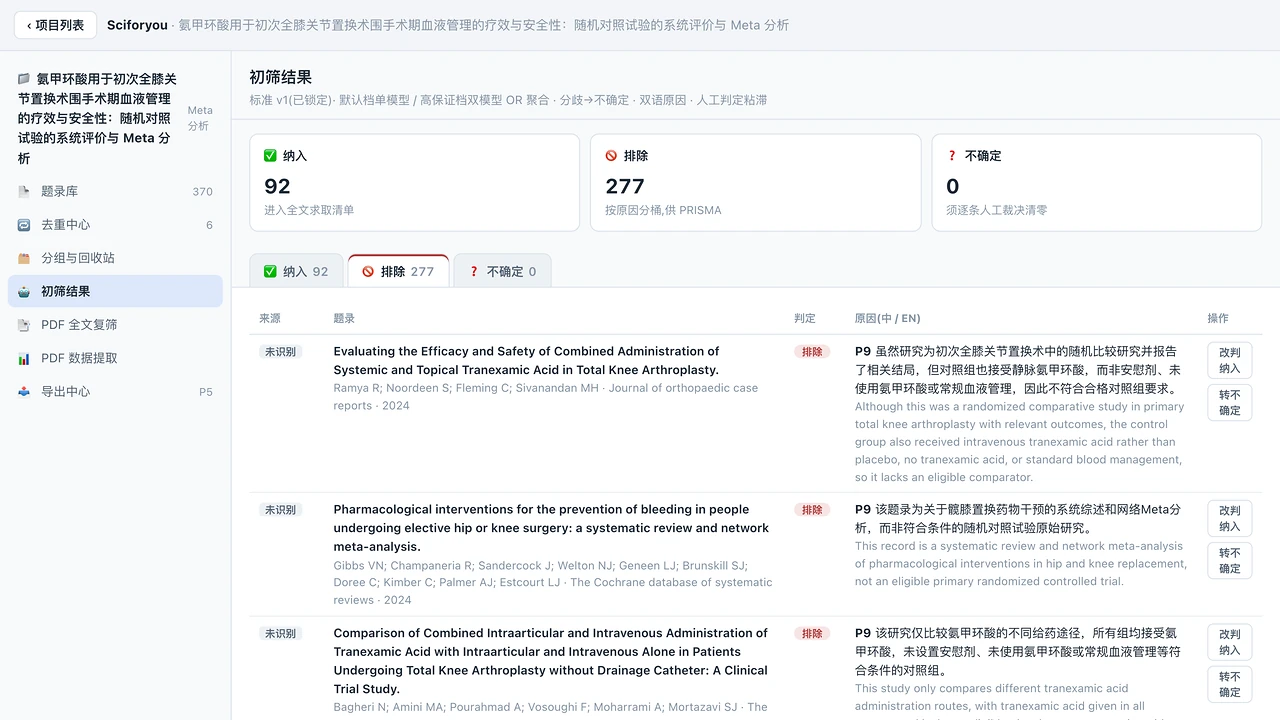Click the Sciforyou brand name in header
The image size is (1280, 720).
click(x=137, y=25)
